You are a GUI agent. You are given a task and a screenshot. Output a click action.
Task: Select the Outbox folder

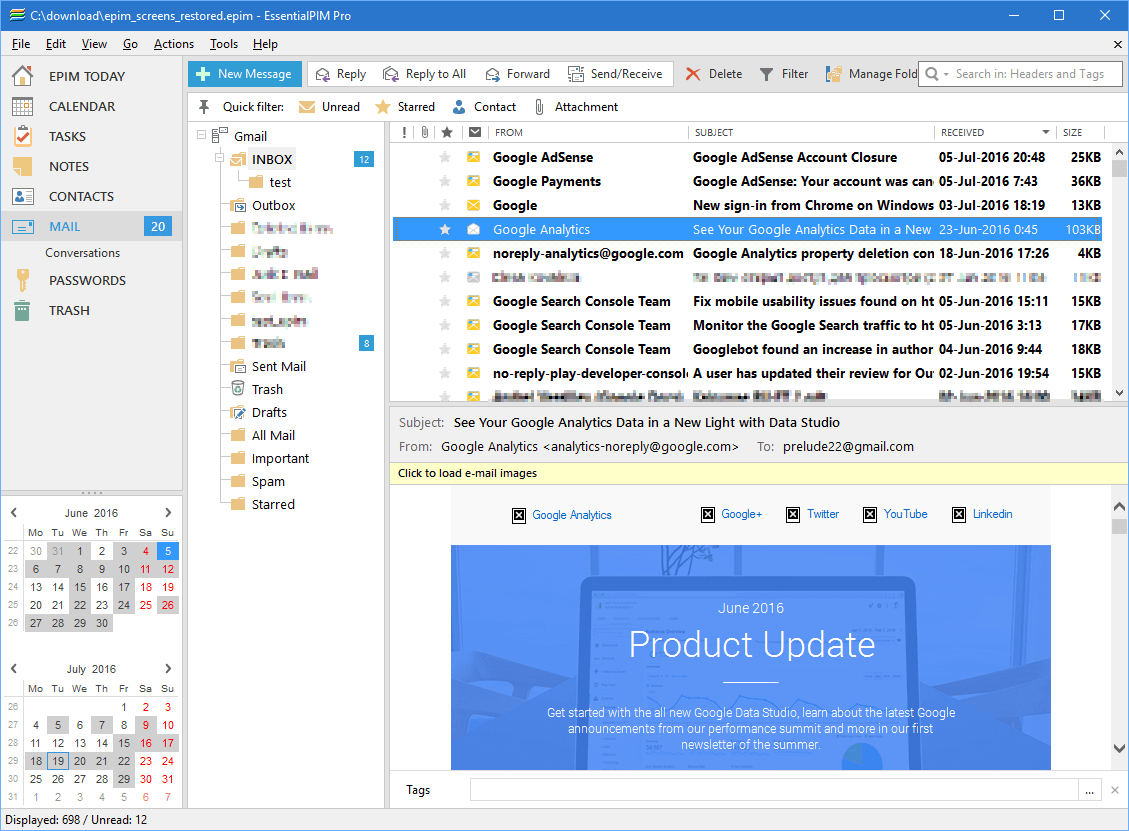tap(274, 205)
